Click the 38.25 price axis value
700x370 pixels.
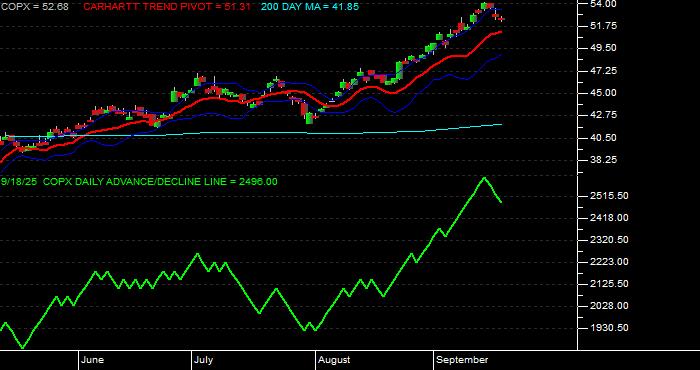tap(604, 160)
